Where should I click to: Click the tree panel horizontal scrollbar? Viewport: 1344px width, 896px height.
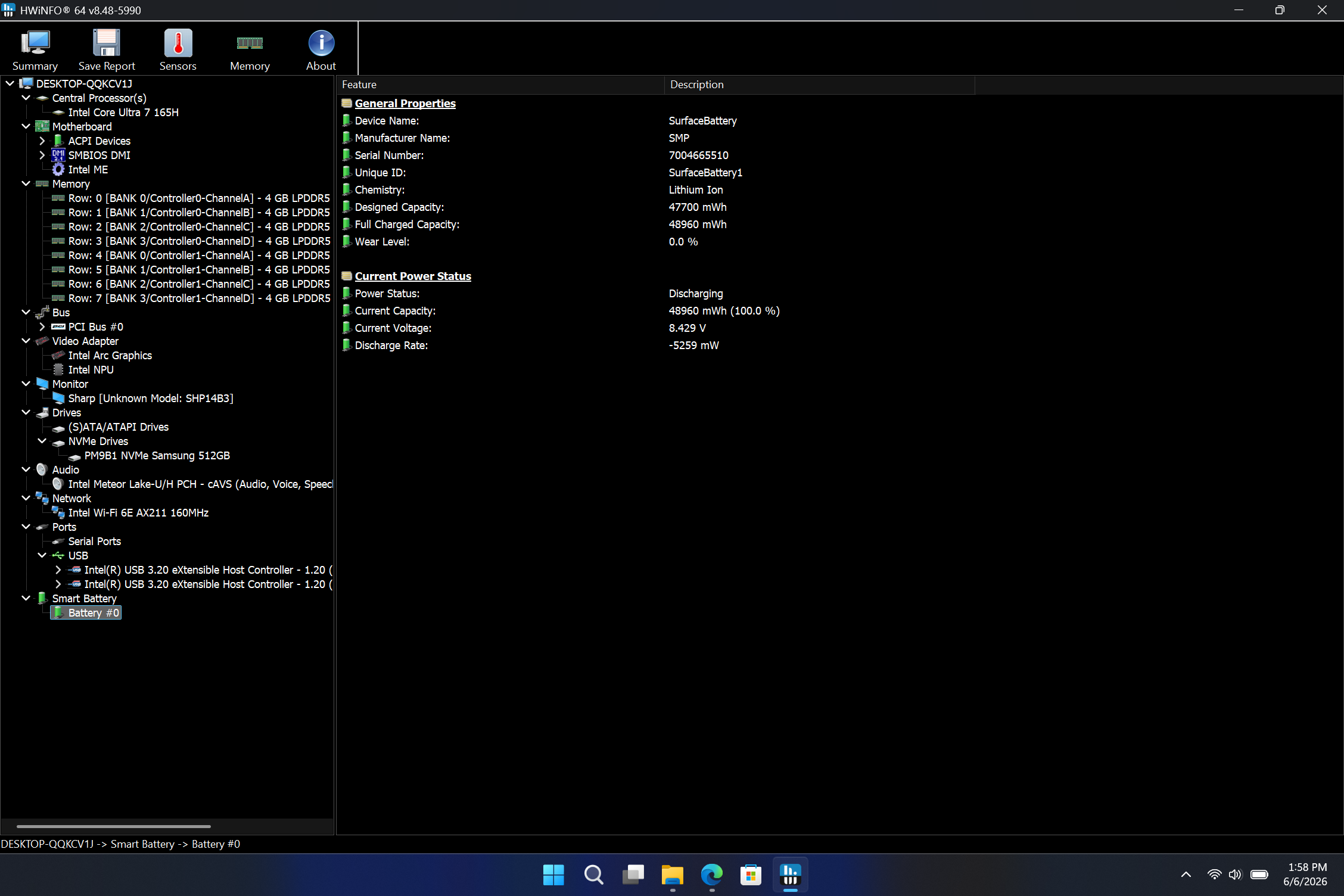[x=114, y=826]
